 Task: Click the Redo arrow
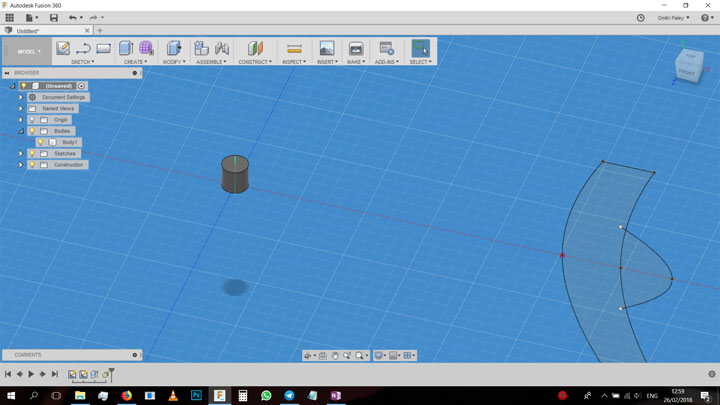[x=94, y=18]
